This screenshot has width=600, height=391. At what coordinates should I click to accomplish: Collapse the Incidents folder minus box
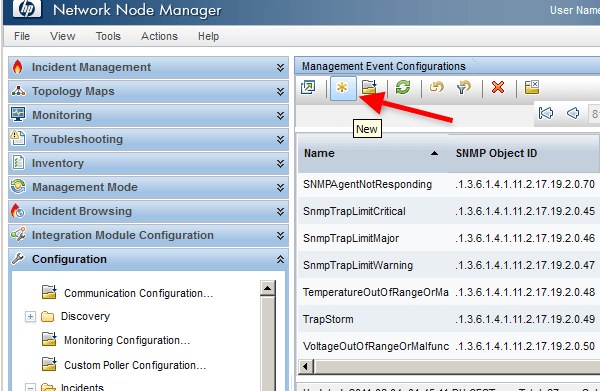(x=30, y=387)
